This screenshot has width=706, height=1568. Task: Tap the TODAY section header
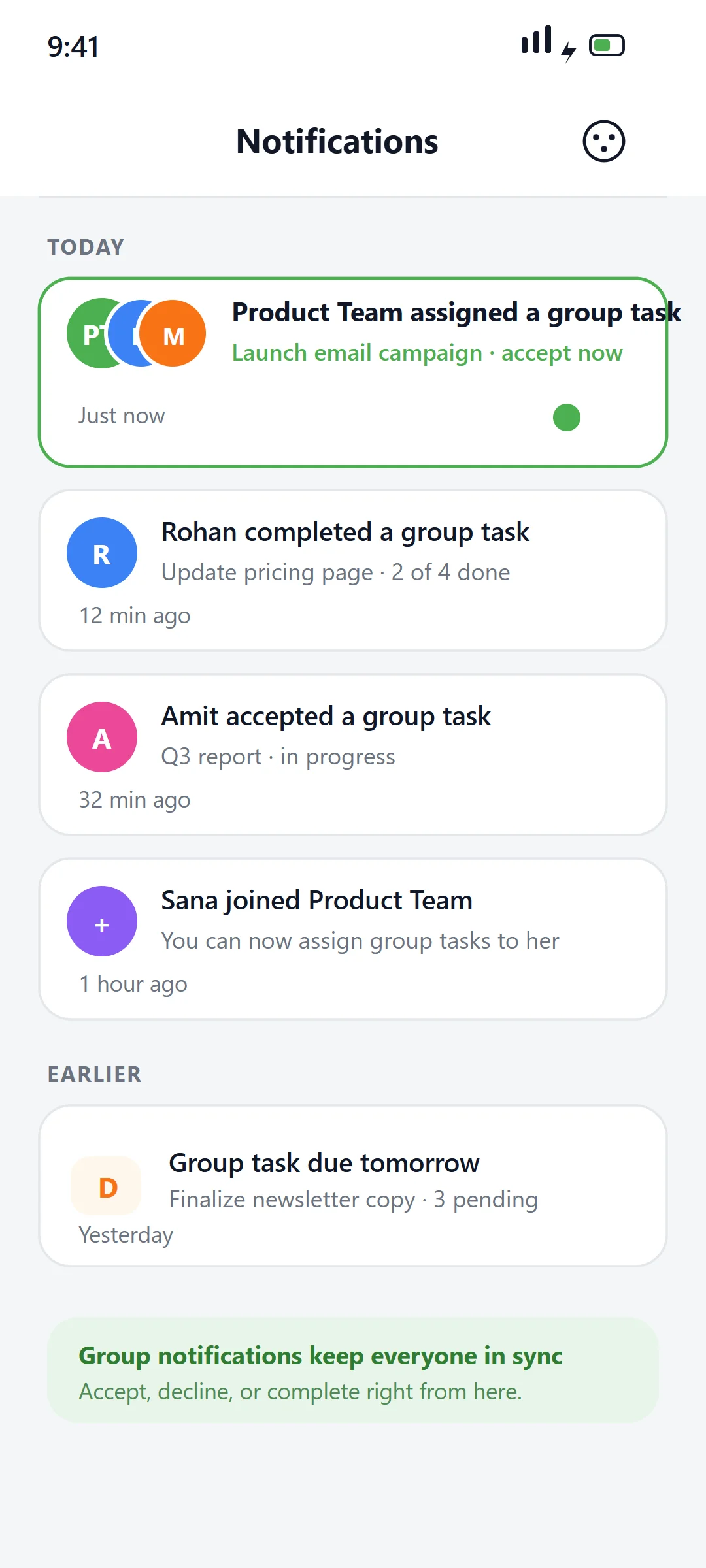click(86, 247)
